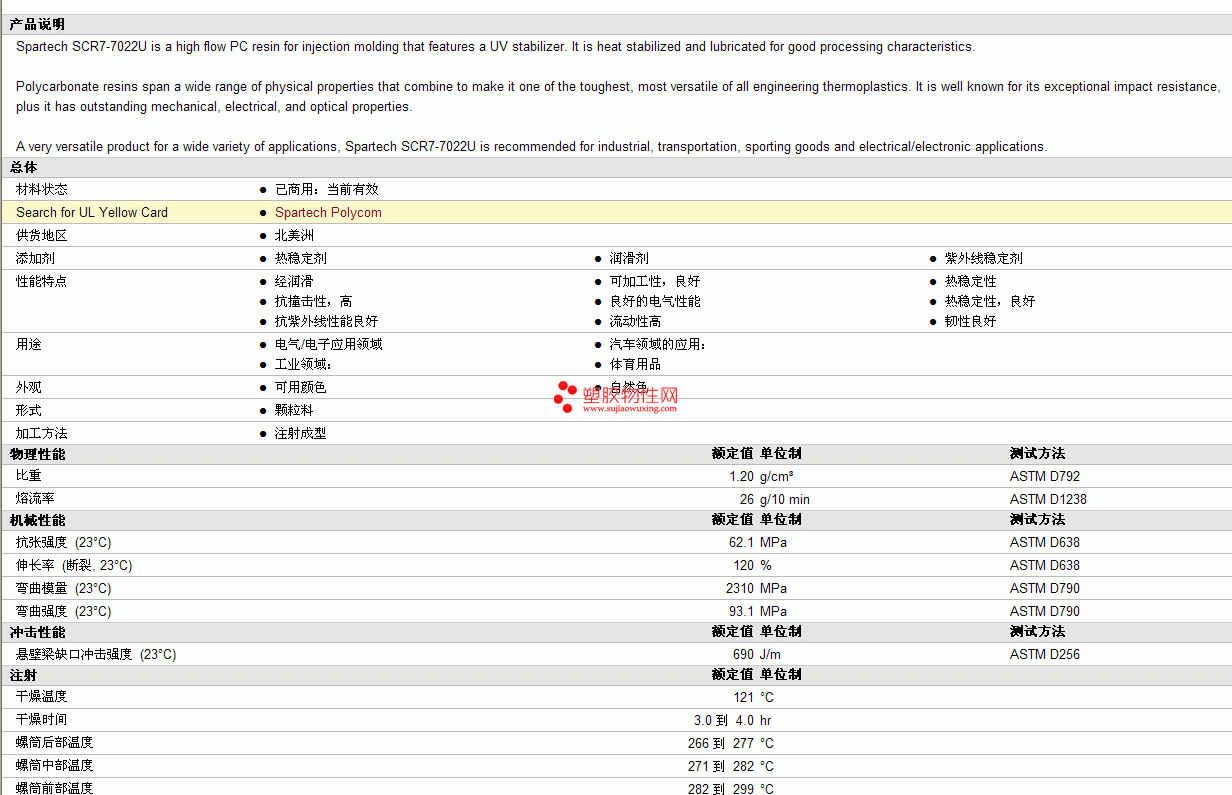Select the 抗撞击性，高 feature entry
This screenshot has width=1232, height=795.
(x=314, y=301)
